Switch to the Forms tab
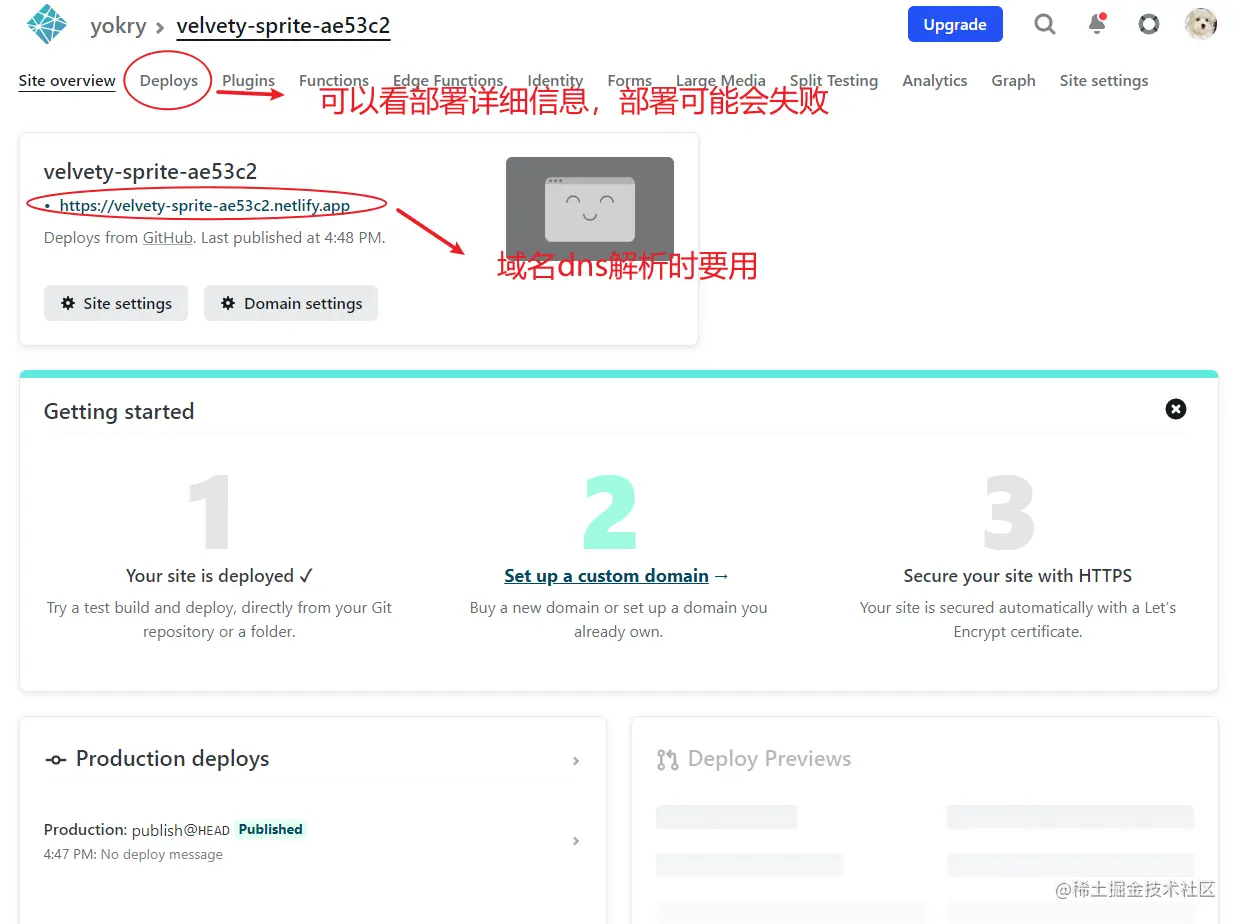Screen dimensions: 1240x924 (x=629, y=81)
